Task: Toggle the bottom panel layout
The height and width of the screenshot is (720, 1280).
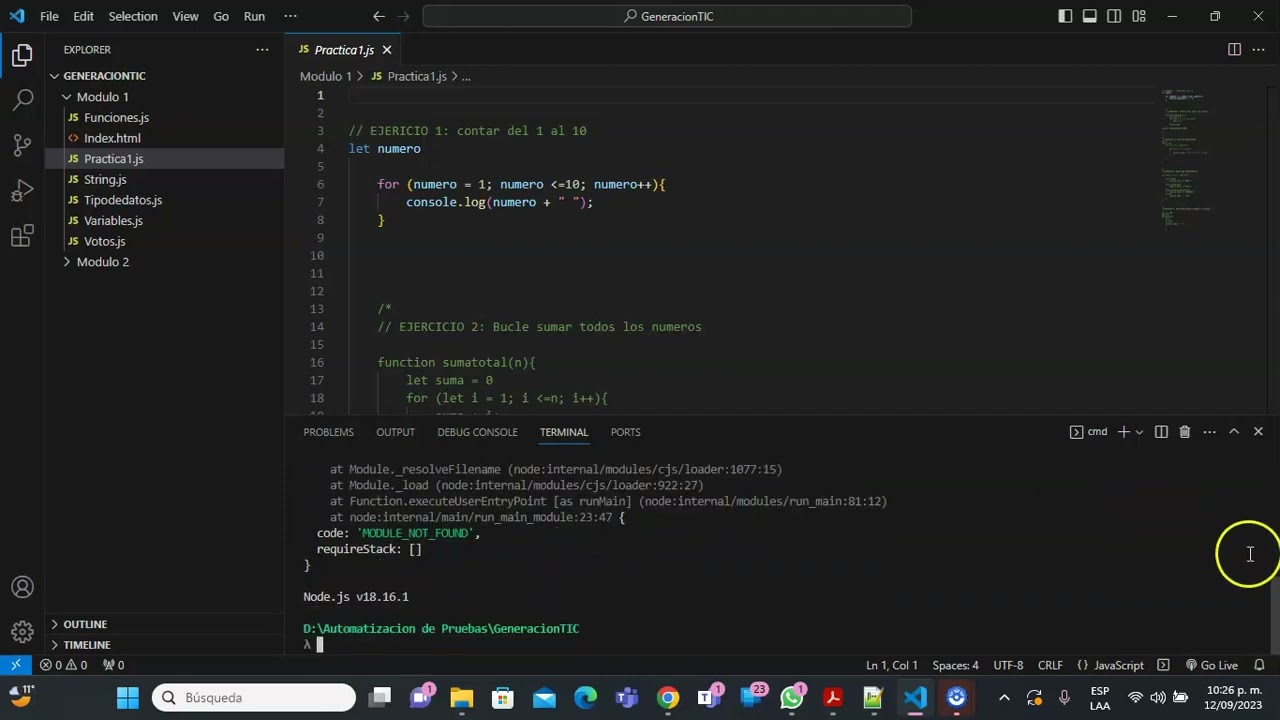Action: pyautogui.click(x=1090, y=16)
